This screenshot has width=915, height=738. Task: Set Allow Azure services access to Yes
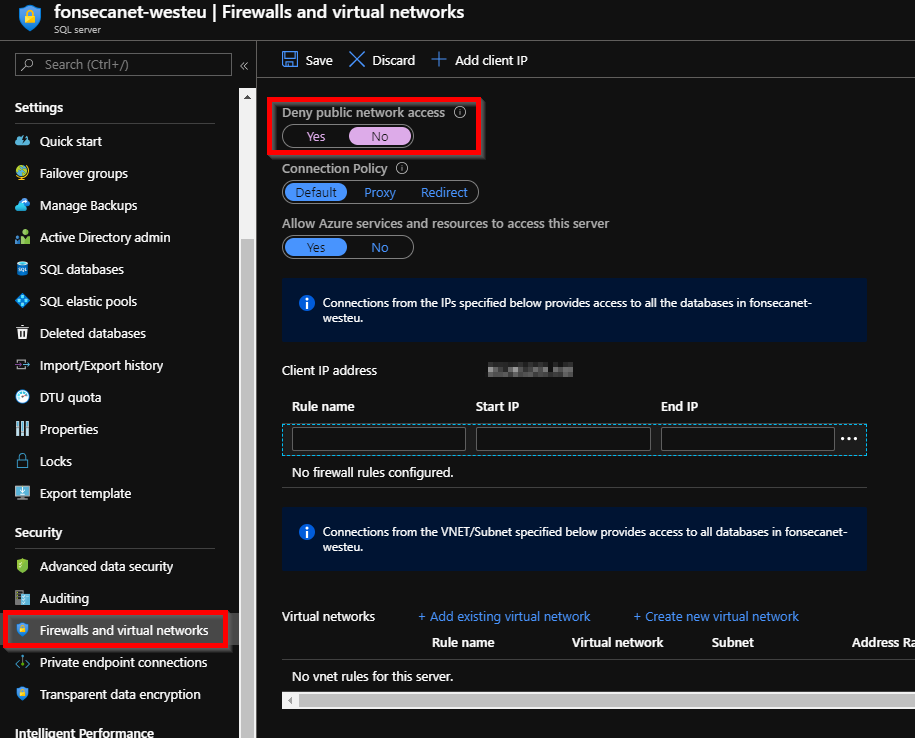tap(316, 247)
